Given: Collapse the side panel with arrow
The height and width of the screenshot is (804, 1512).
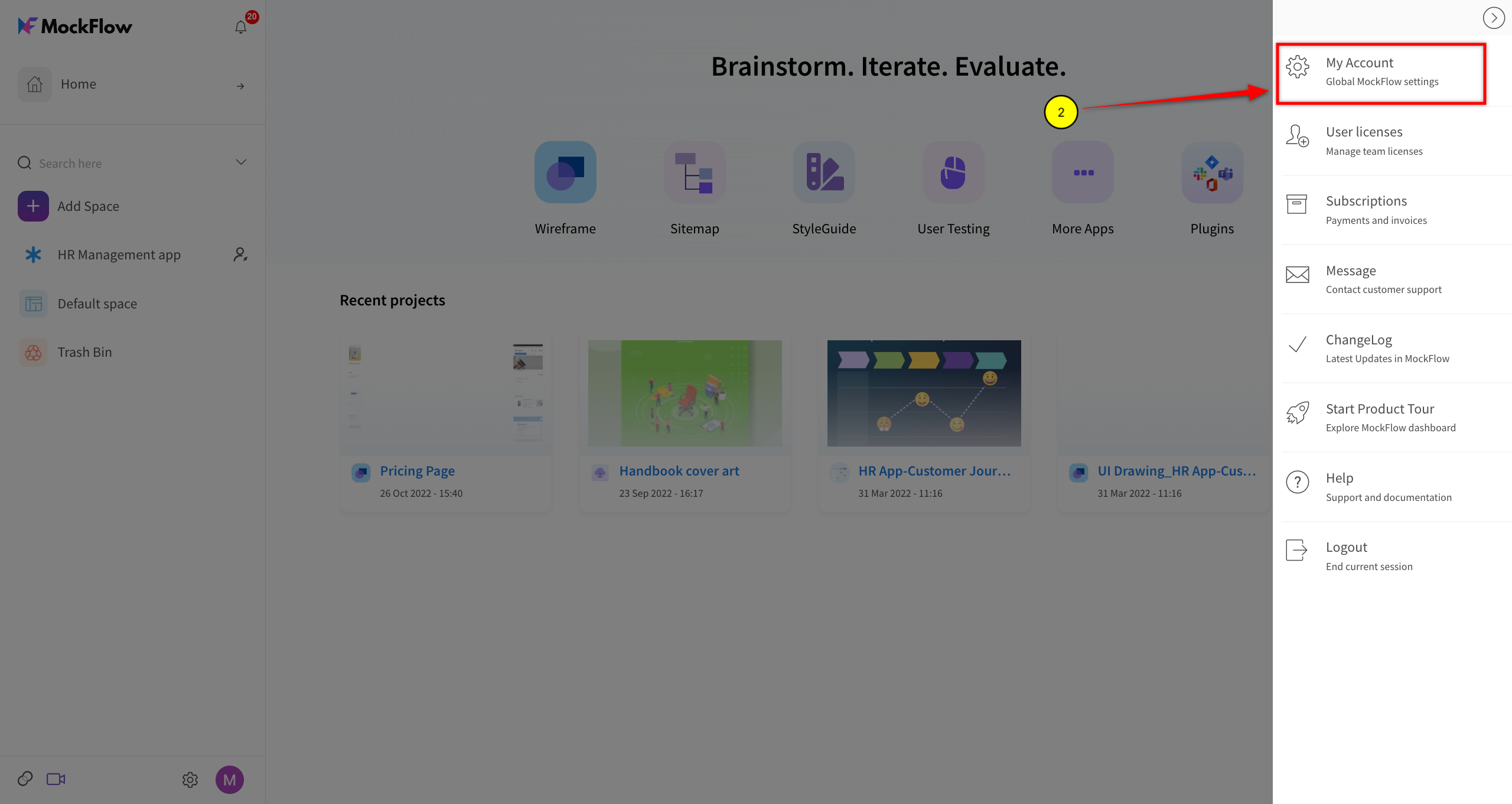Looking at the screenshot, I should pos(1493,18).
